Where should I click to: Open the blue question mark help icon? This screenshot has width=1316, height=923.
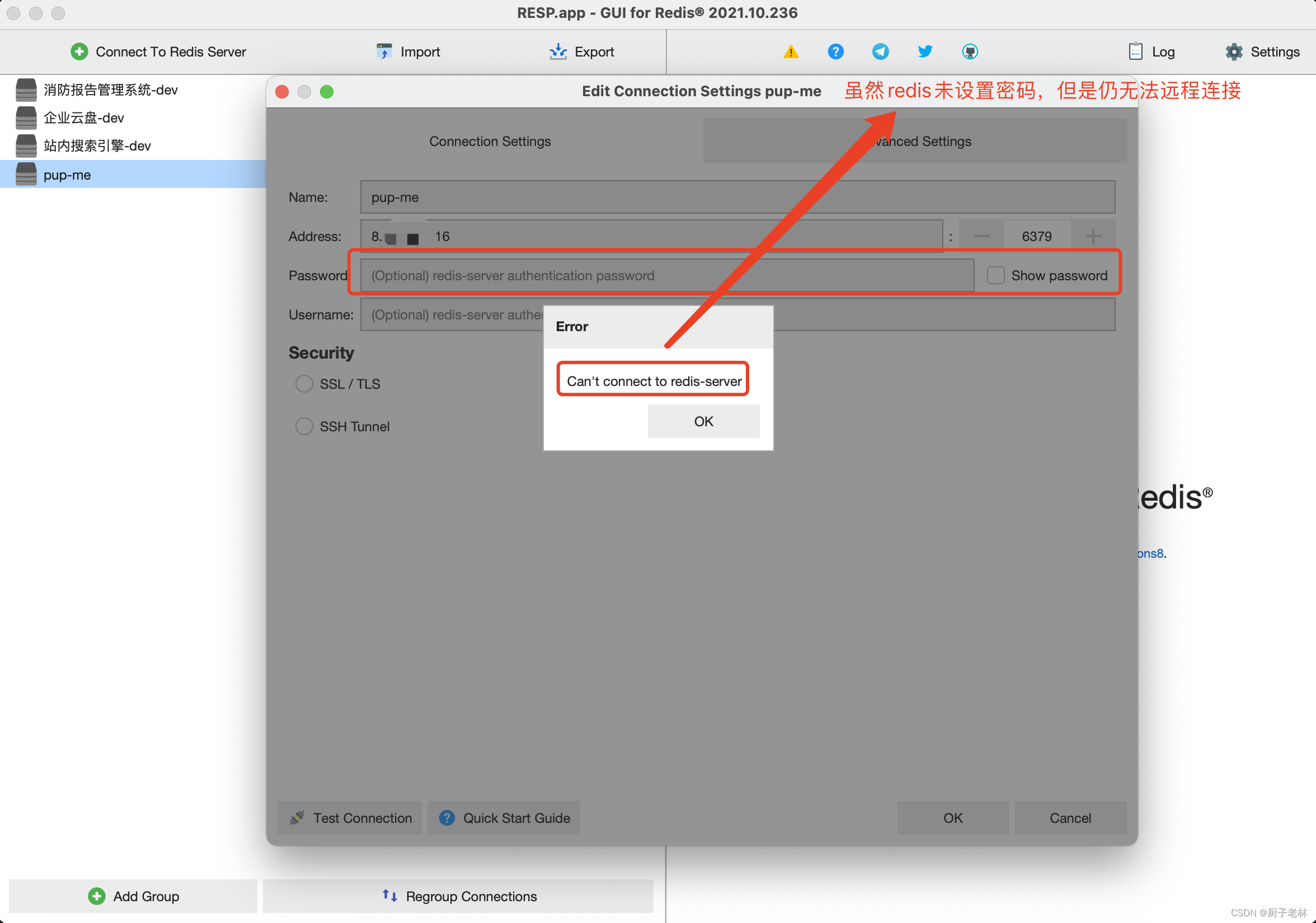click(836, 51)
